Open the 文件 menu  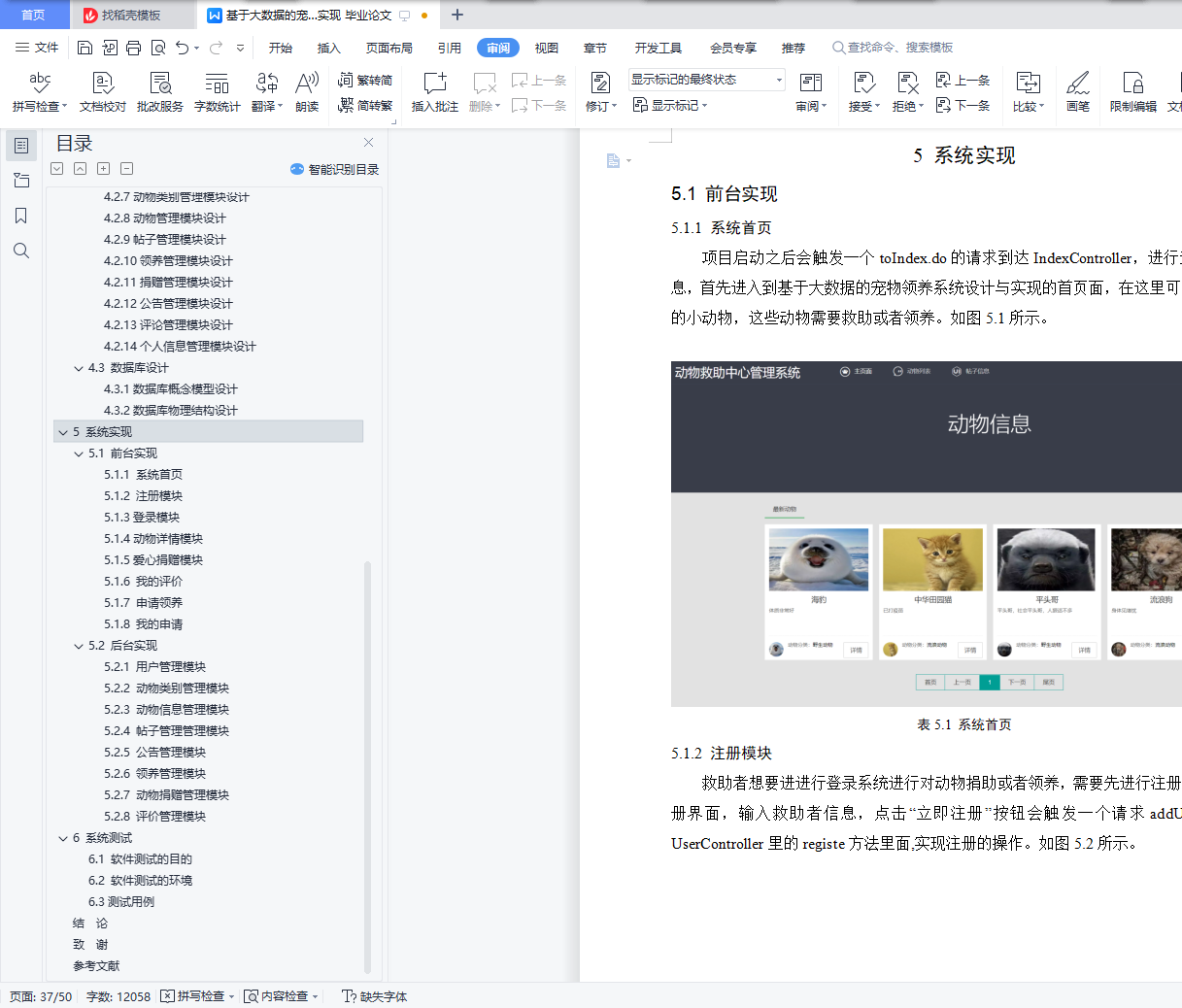(37, 48)
